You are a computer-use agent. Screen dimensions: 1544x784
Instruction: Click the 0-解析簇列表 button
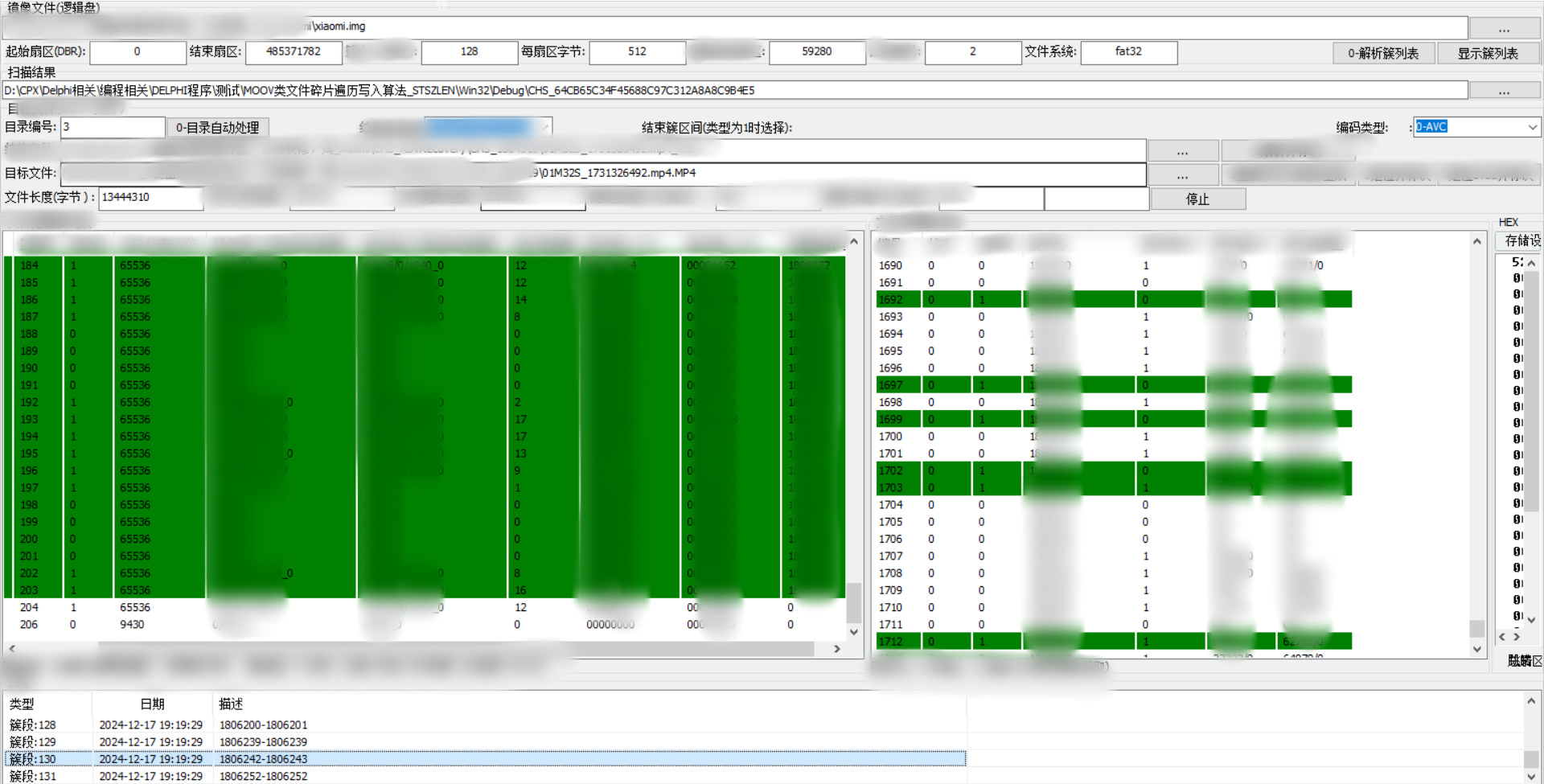[1383, 53]
